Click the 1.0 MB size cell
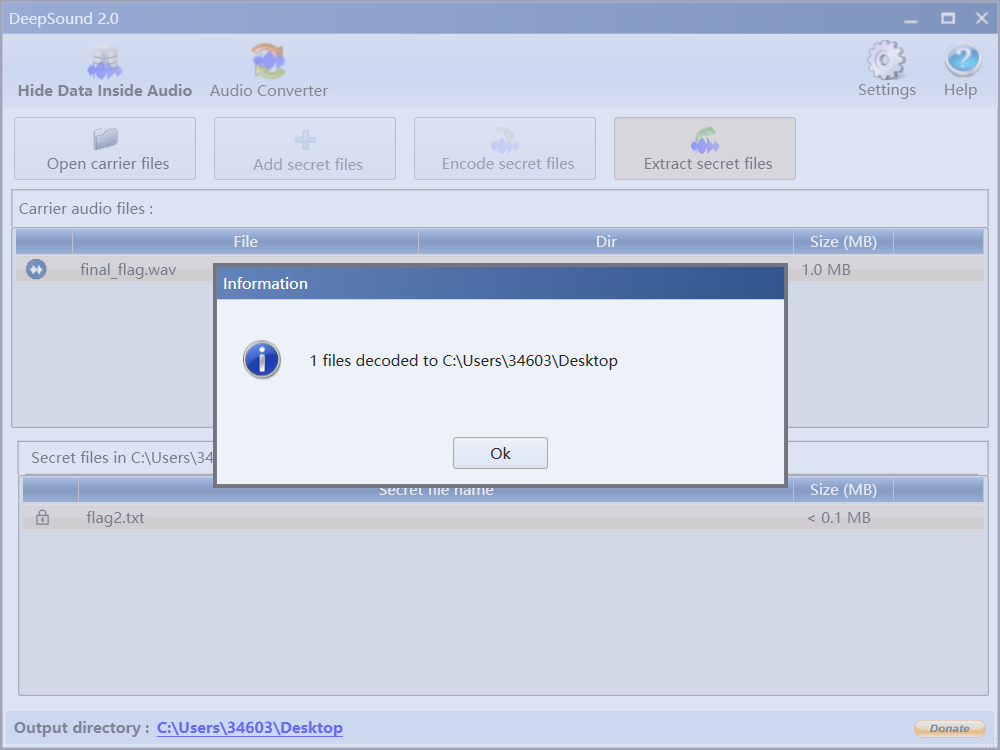The height and width of the screenshot is (750, 1000). pyautogui.click(x=826, y=270)
